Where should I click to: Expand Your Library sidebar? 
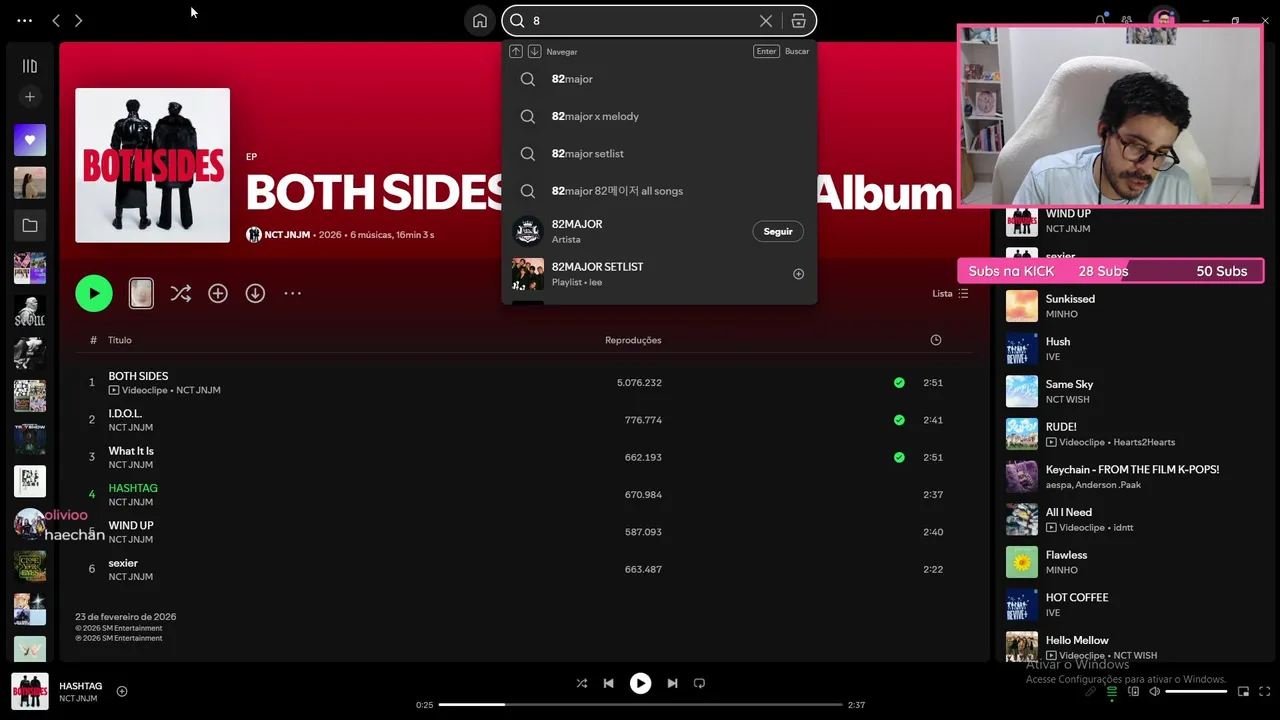(x=30, y=66)
